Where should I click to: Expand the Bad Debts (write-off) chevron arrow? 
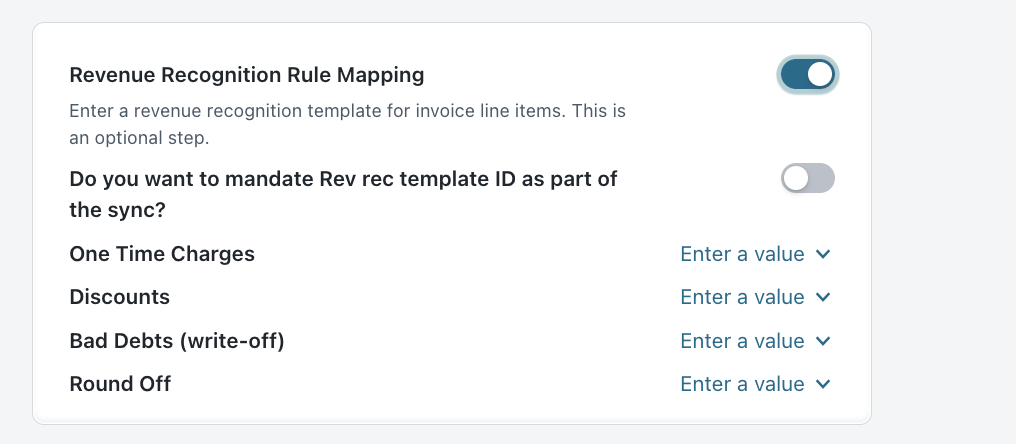point(823,341)
